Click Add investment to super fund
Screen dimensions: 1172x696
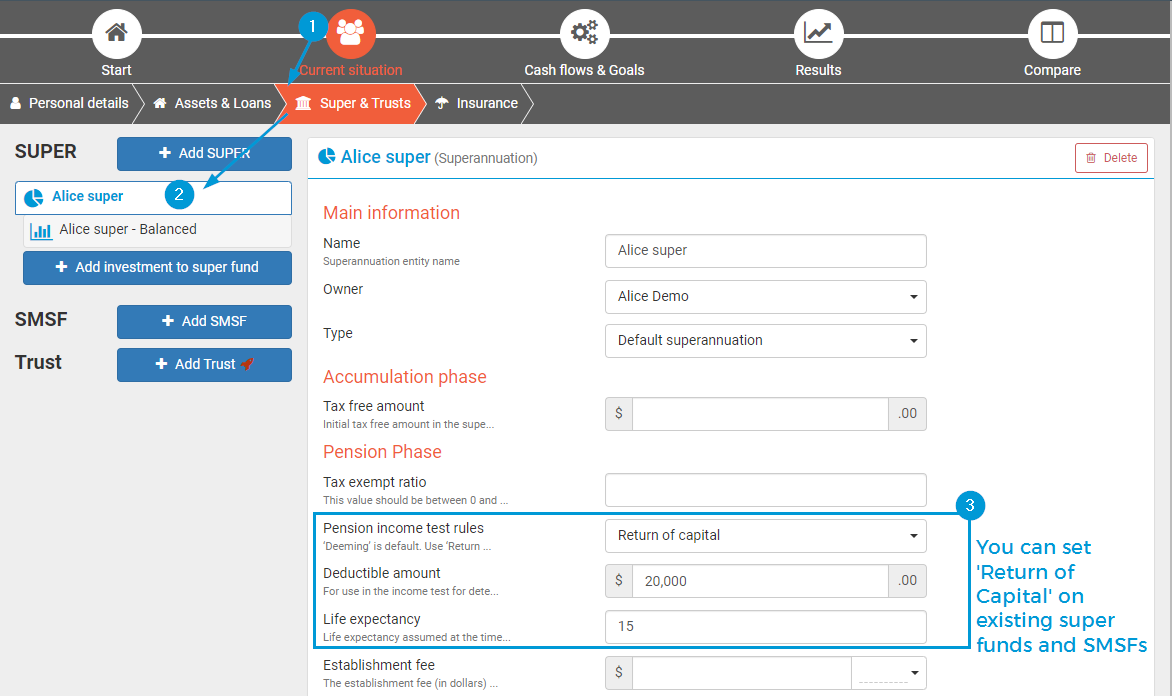coord(157,268)
